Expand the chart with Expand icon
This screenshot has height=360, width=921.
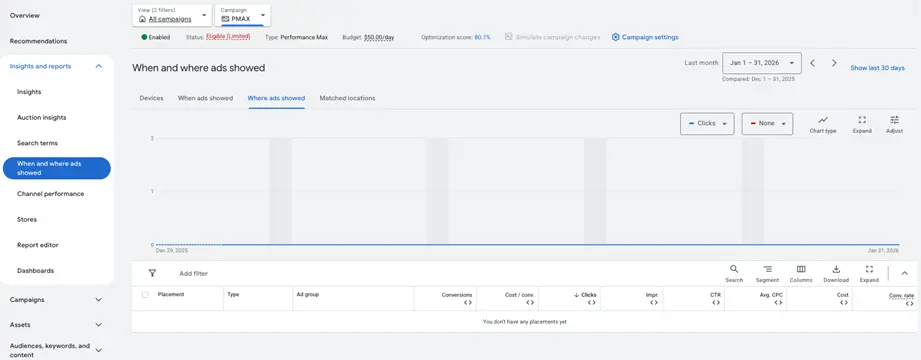point(862,120)
